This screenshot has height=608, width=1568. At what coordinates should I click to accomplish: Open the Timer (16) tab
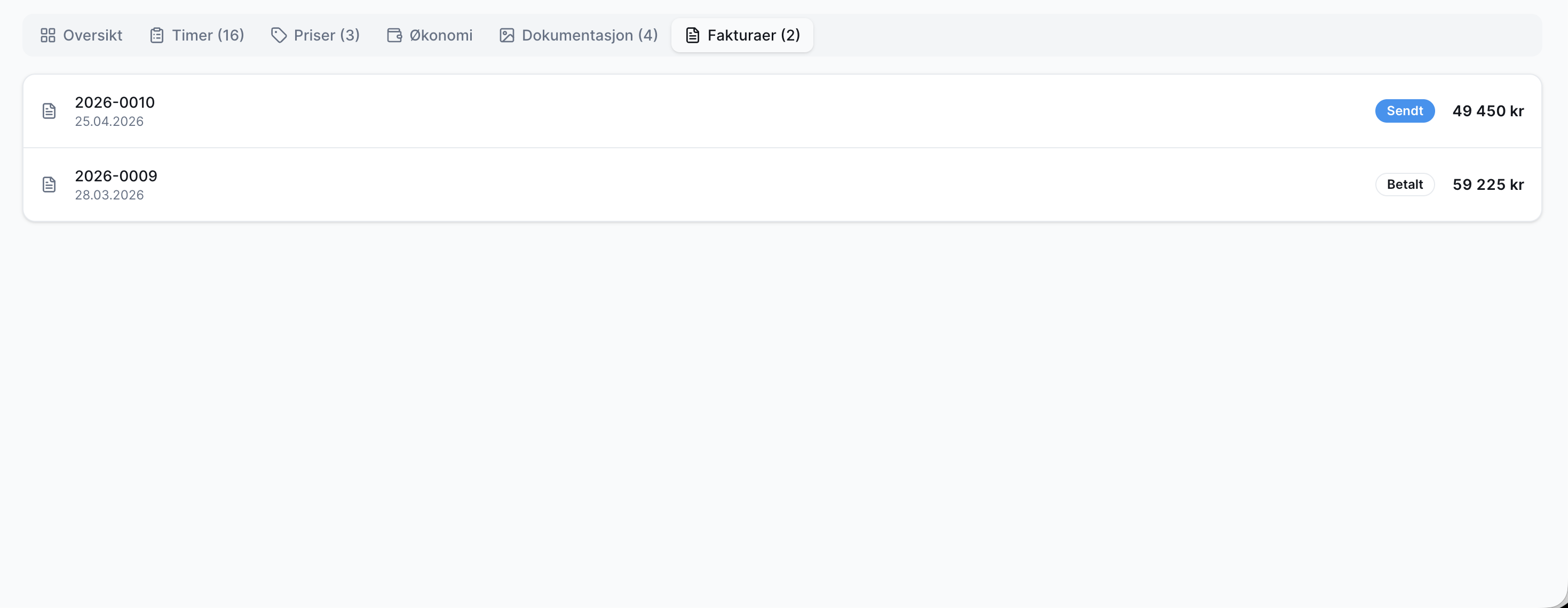[x=196, y=35]
